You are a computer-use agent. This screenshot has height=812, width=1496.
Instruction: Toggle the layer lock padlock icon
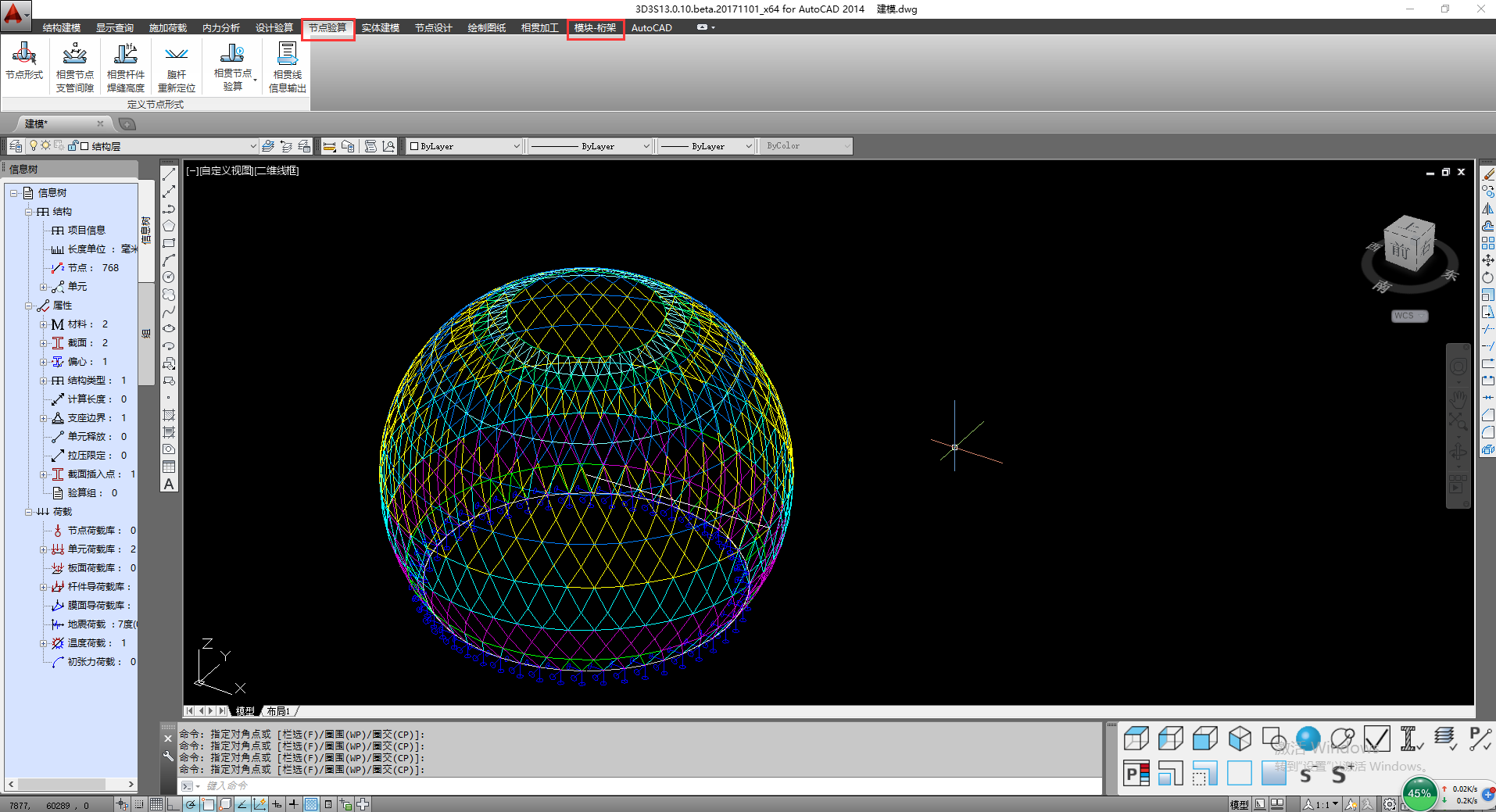[x=73, y=145]
